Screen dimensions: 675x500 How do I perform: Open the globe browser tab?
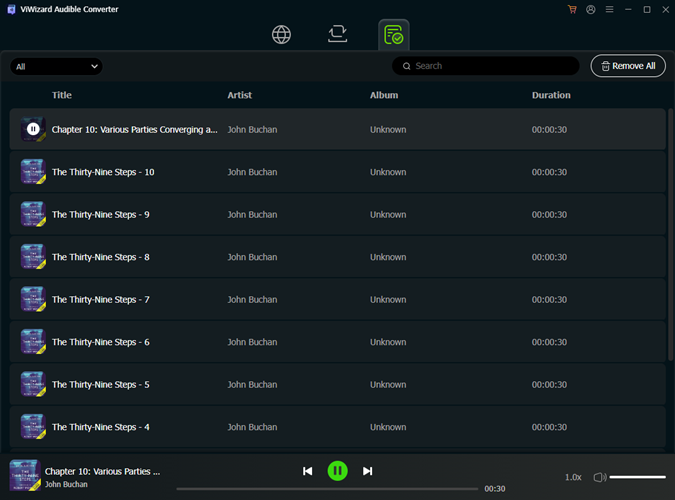[x=282, y=34]
